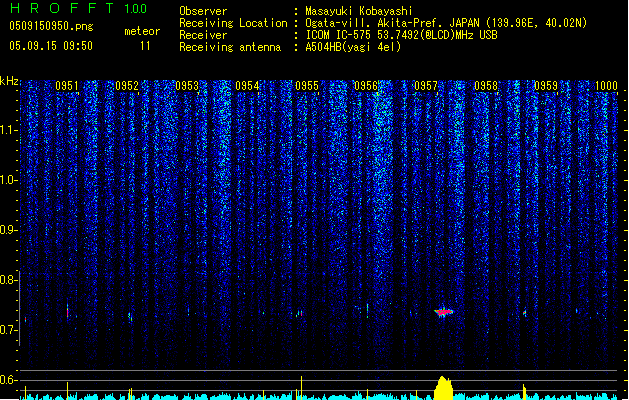Click the large yellow amplitude peak near 0957
The height and width of the screenshot is (400, 629).
point(443,388)
